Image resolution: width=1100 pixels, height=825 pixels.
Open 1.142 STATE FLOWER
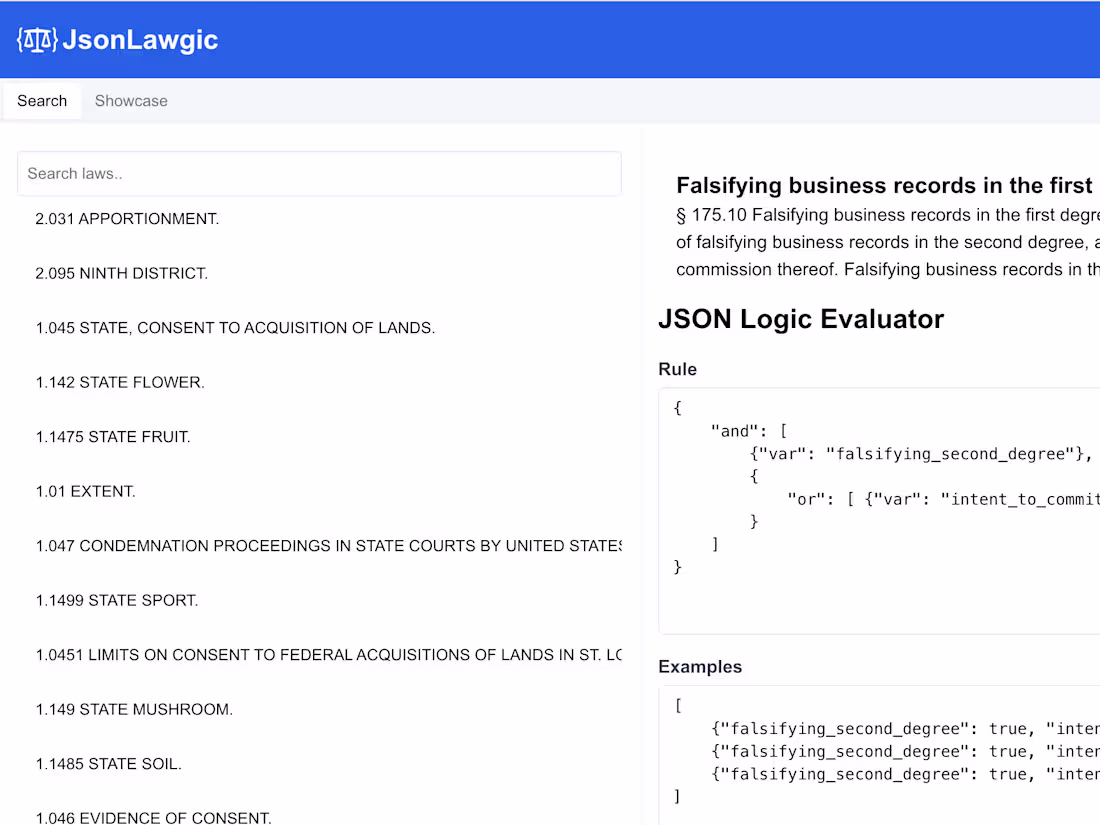click(x=119, y=382)
